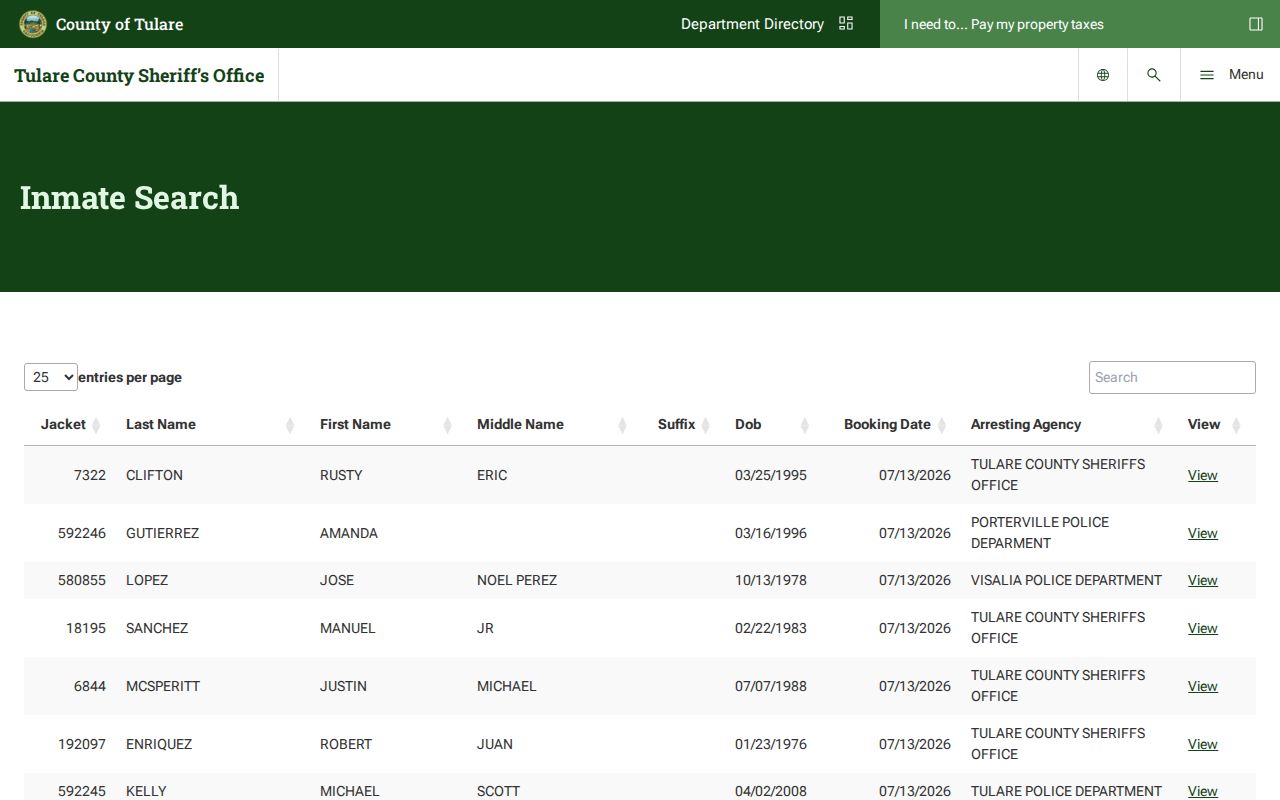
Task: Open the language globe icon
Action: 1103,75
